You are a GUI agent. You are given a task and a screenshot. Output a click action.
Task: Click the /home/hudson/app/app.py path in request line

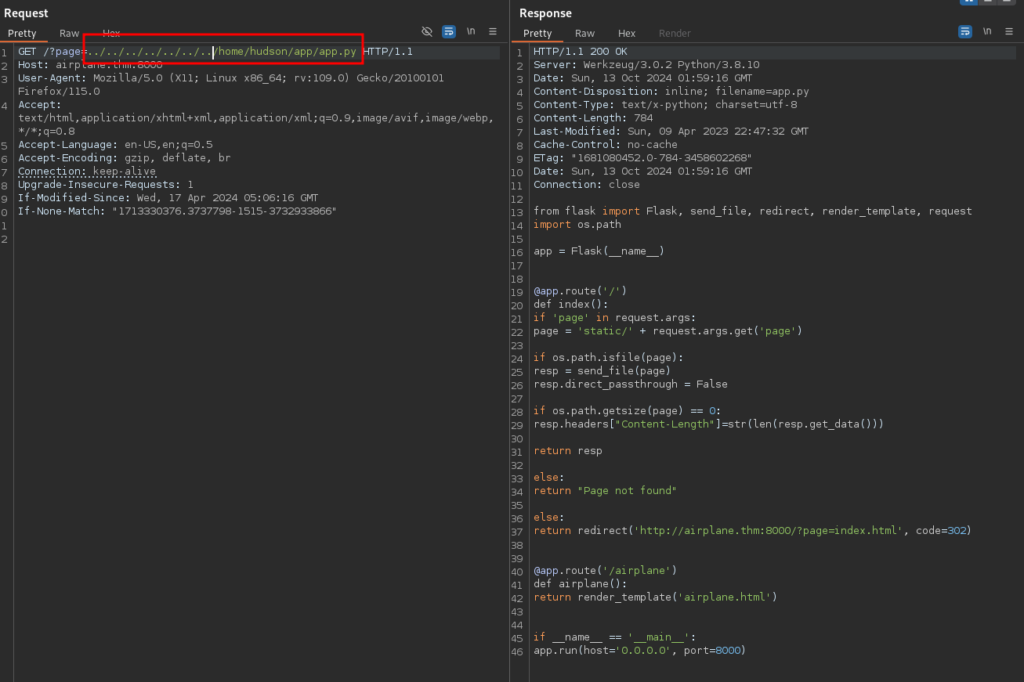(x=287, y=52)
